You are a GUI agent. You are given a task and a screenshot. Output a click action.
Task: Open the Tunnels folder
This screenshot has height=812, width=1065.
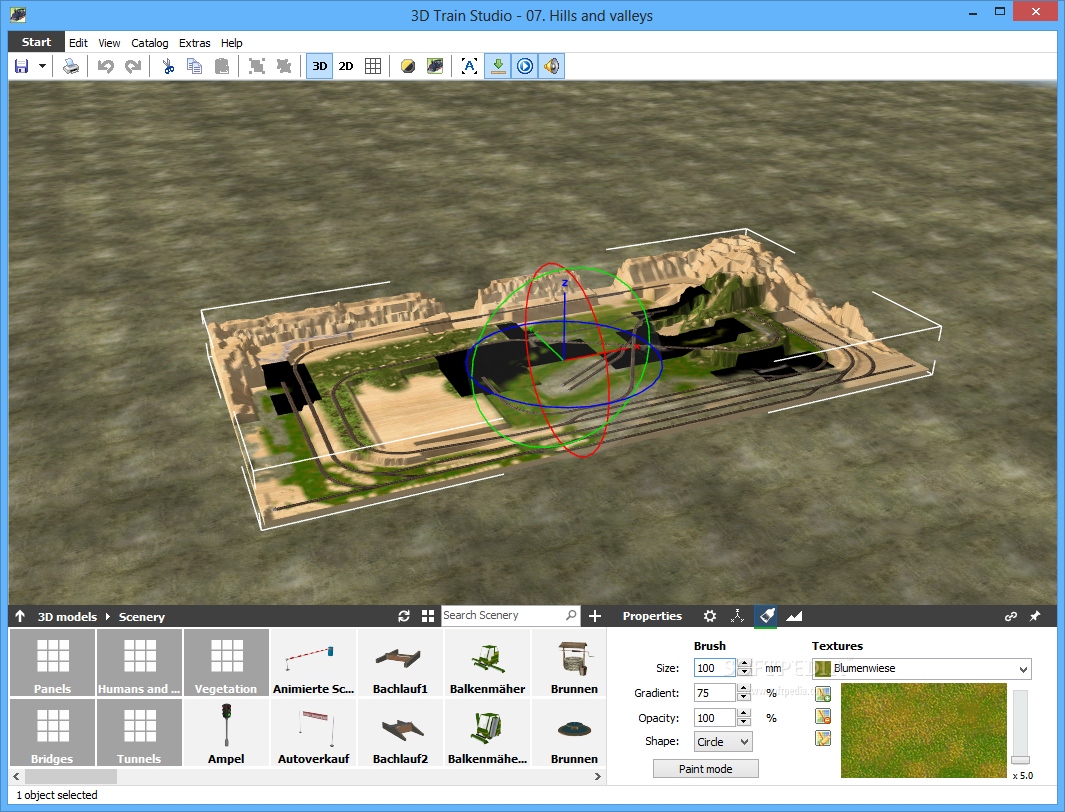pyautogui.click(x=139, y=733)
